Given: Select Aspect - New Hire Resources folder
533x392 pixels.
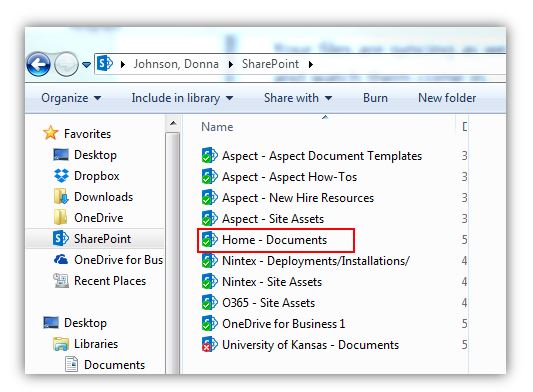Looking at the screenshot, I should pyautogui.click(x=298, y=198).
